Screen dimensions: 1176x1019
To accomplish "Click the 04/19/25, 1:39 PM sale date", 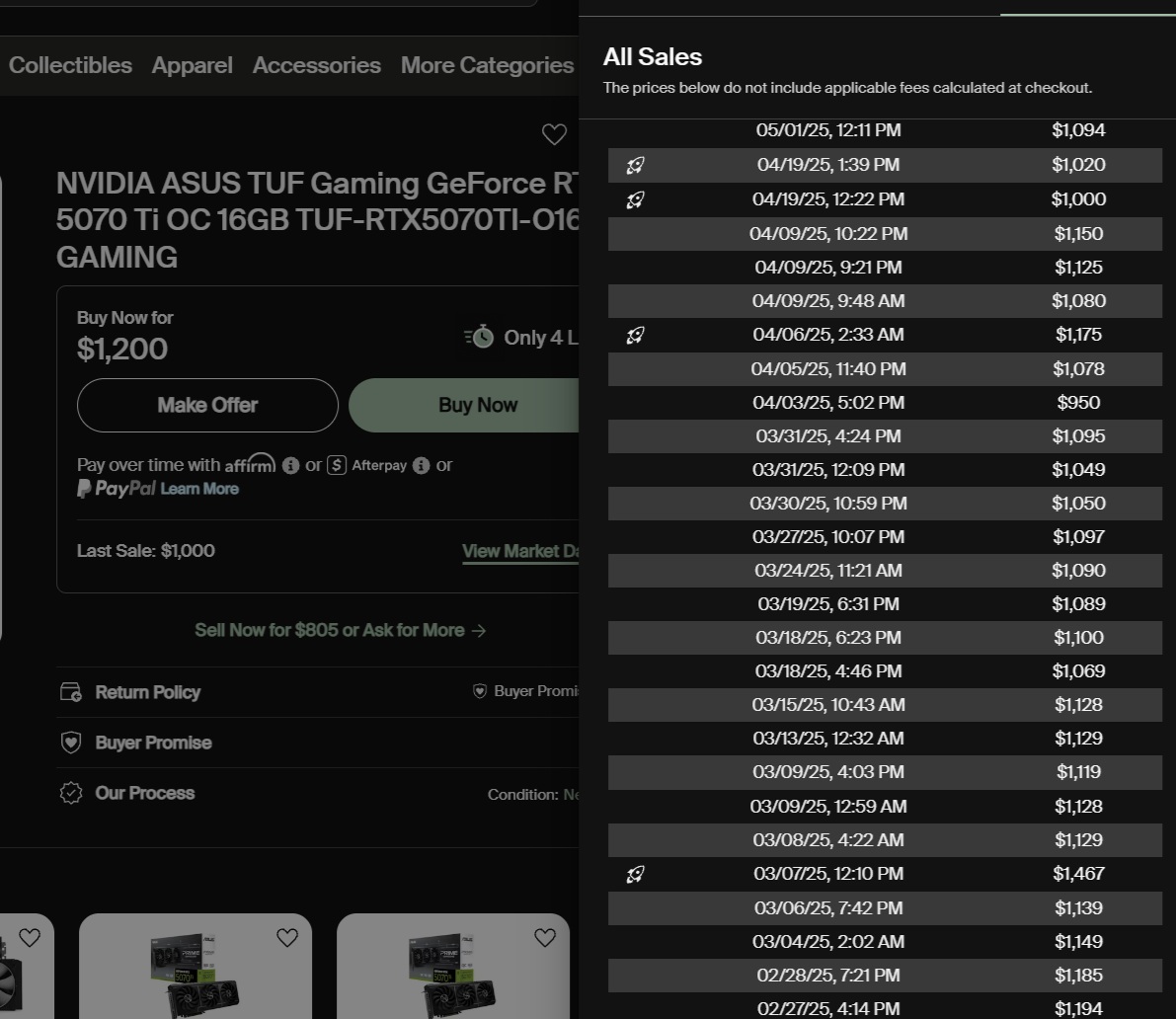I will (x=828, y=165).
